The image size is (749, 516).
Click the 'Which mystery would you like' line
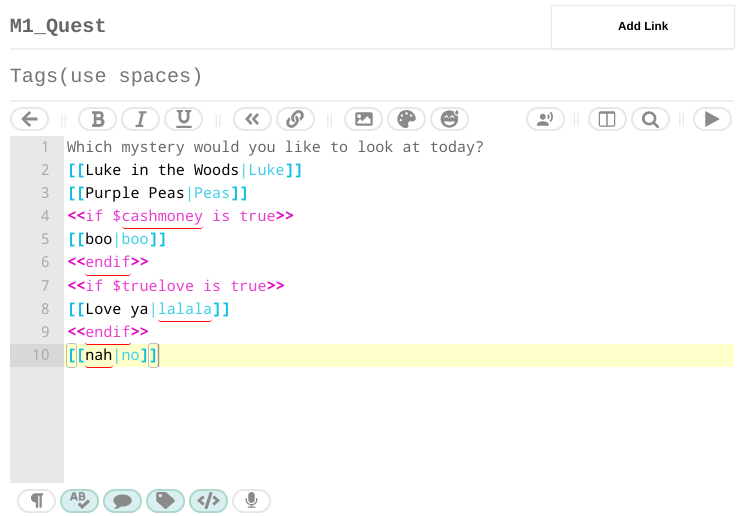275,147
